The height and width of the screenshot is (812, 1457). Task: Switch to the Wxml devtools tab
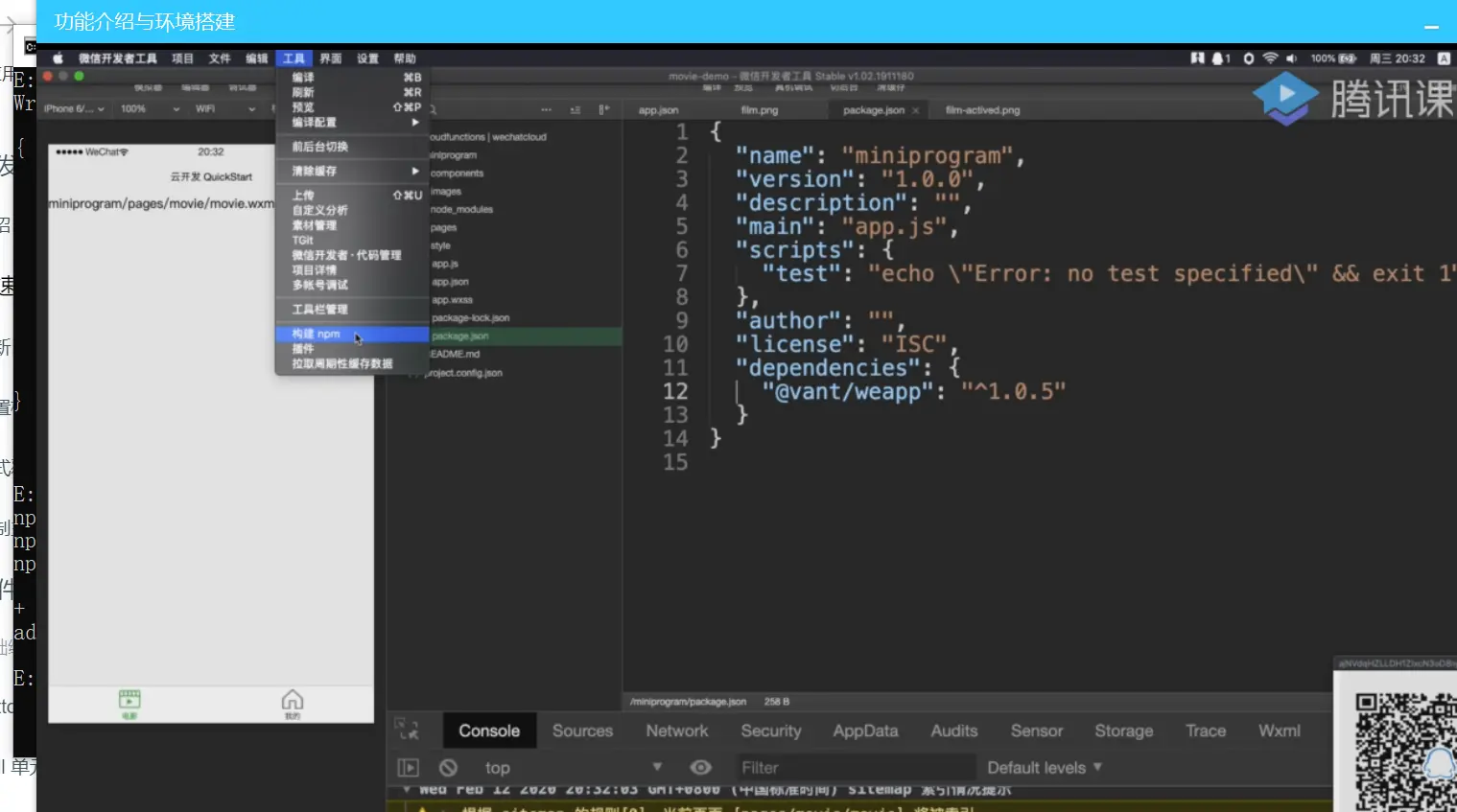(x=1280, y=731)
